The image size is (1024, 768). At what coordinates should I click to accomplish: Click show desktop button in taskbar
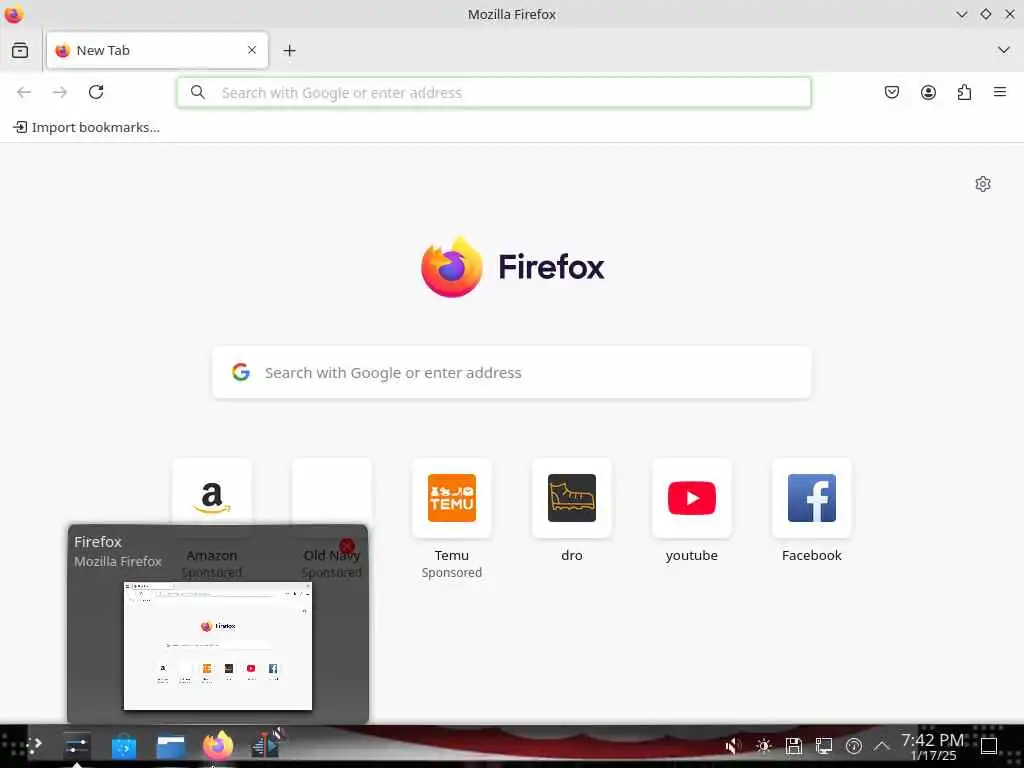tap(989, 745)
